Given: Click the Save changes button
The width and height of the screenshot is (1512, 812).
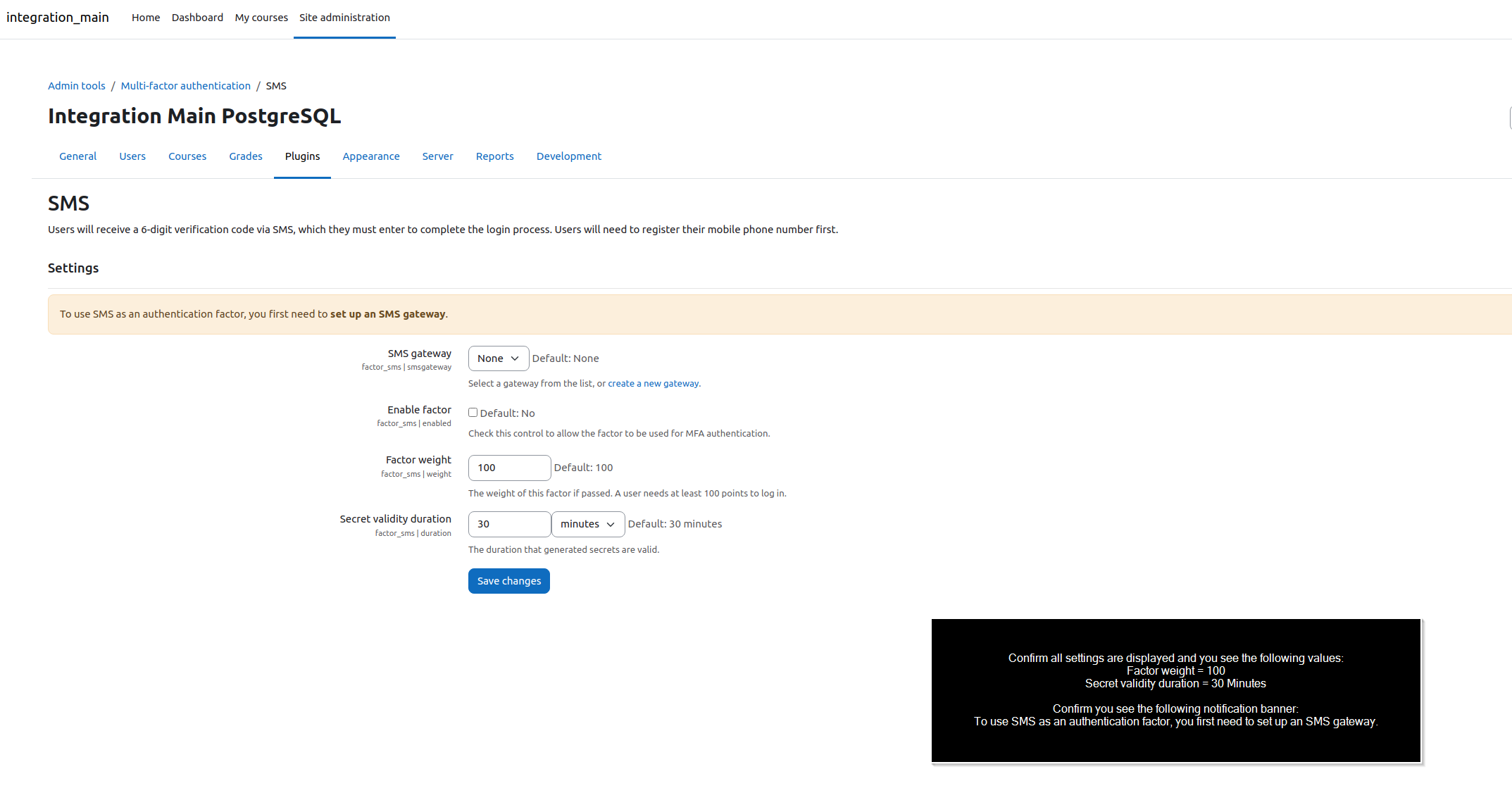Looking at the screenshot, I should point(508,581).
